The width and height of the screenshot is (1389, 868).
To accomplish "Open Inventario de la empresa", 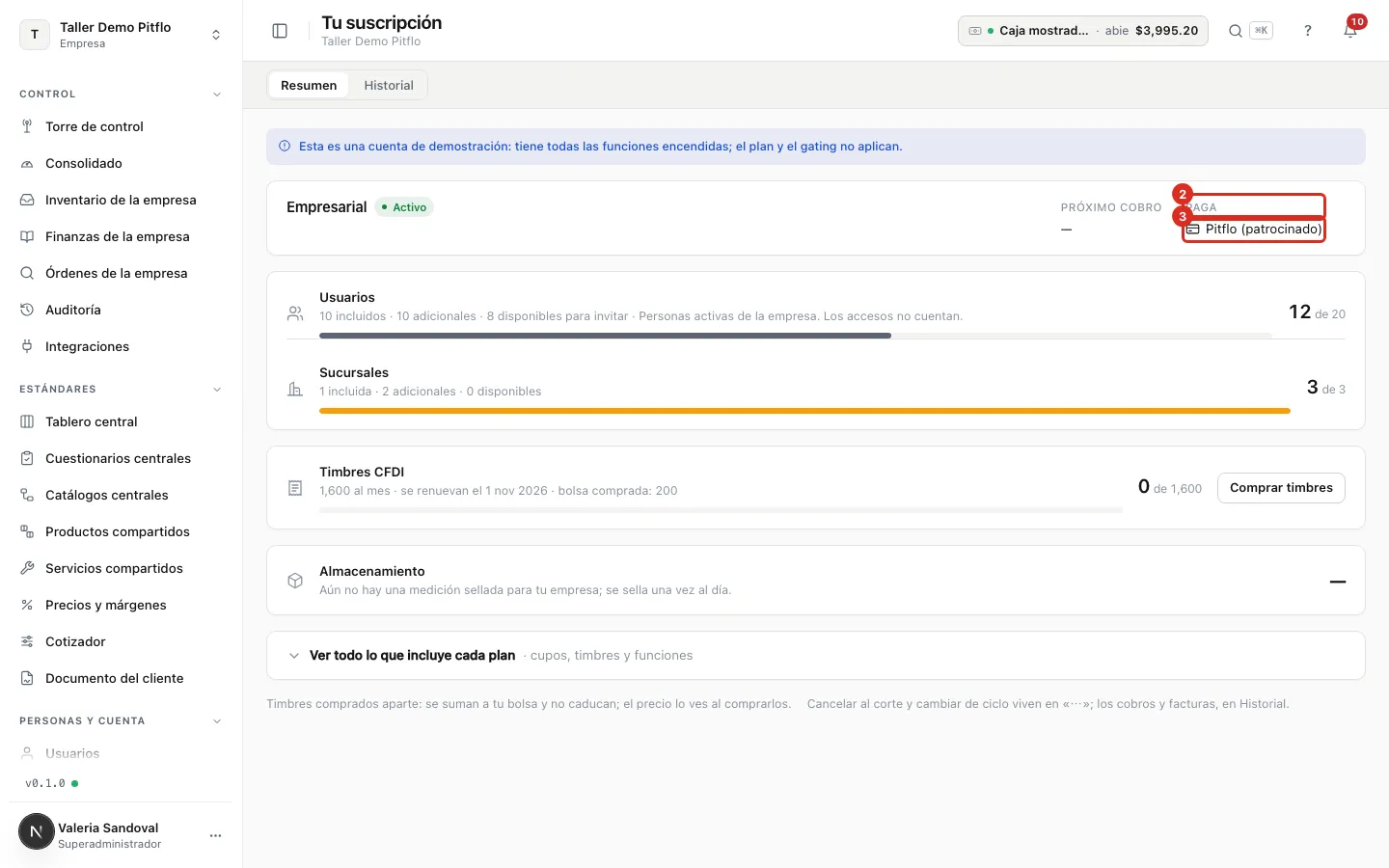I will tap(121, 200).
